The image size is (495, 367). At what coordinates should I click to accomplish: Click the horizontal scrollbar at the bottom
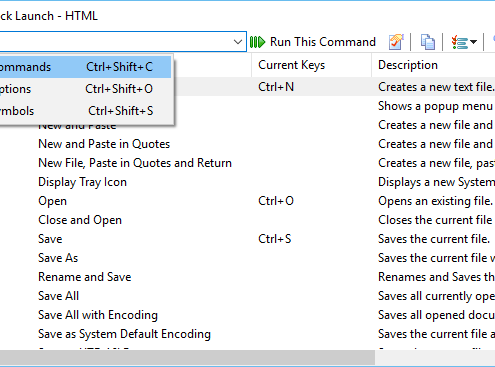tap(187, 358)
